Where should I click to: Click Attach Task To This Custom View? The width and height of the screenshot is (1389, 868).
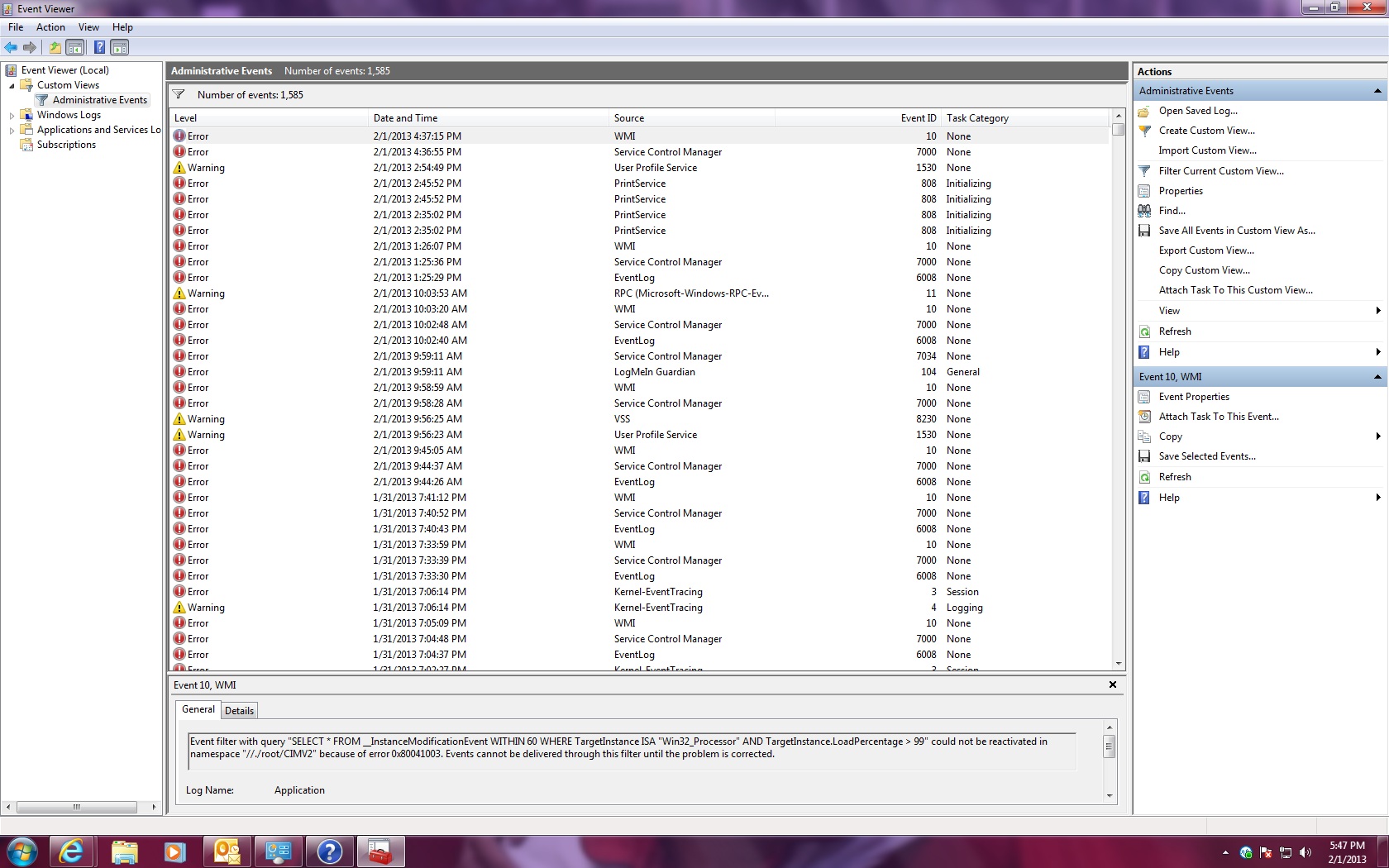tap(1235, 290)
